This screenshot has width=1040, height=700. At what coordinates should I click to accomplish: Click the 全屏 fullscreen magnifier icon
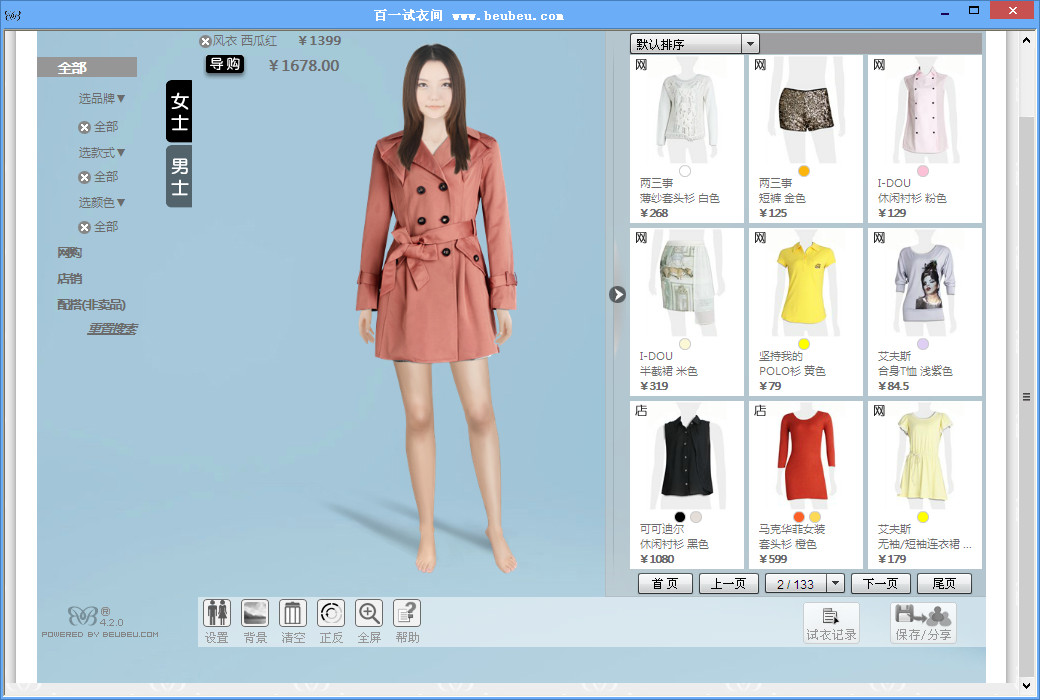[369, 613]
